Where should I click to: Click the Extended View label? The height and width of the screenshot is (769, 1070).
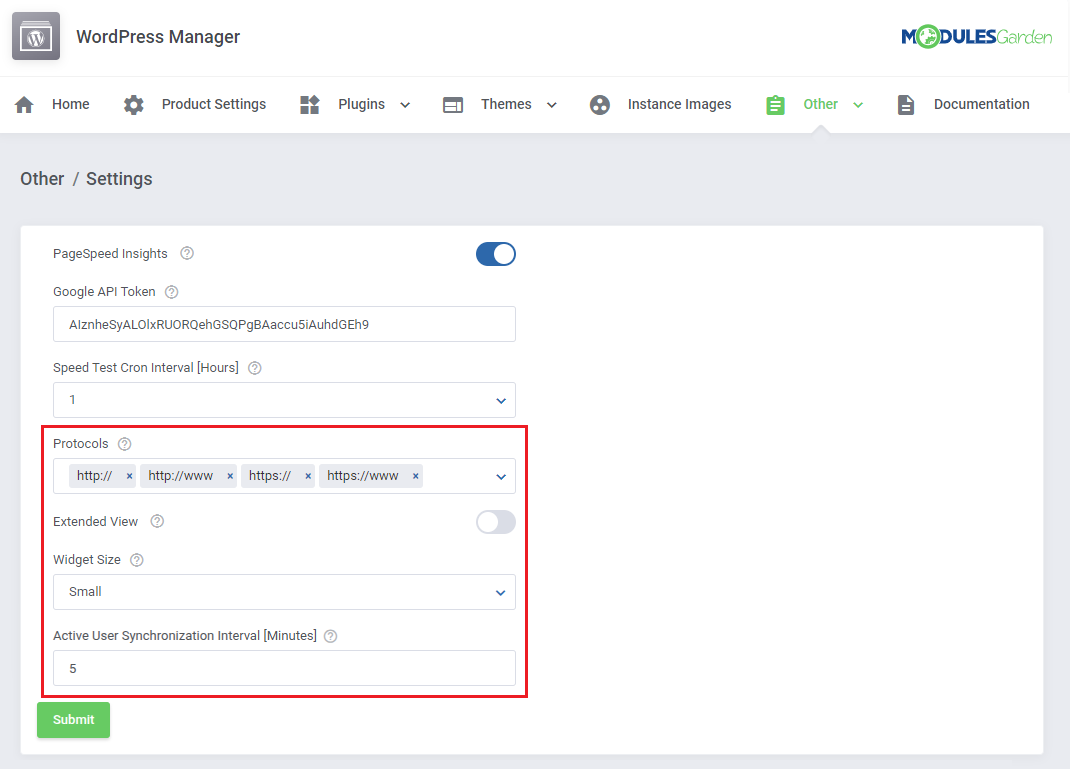point(96,522)
